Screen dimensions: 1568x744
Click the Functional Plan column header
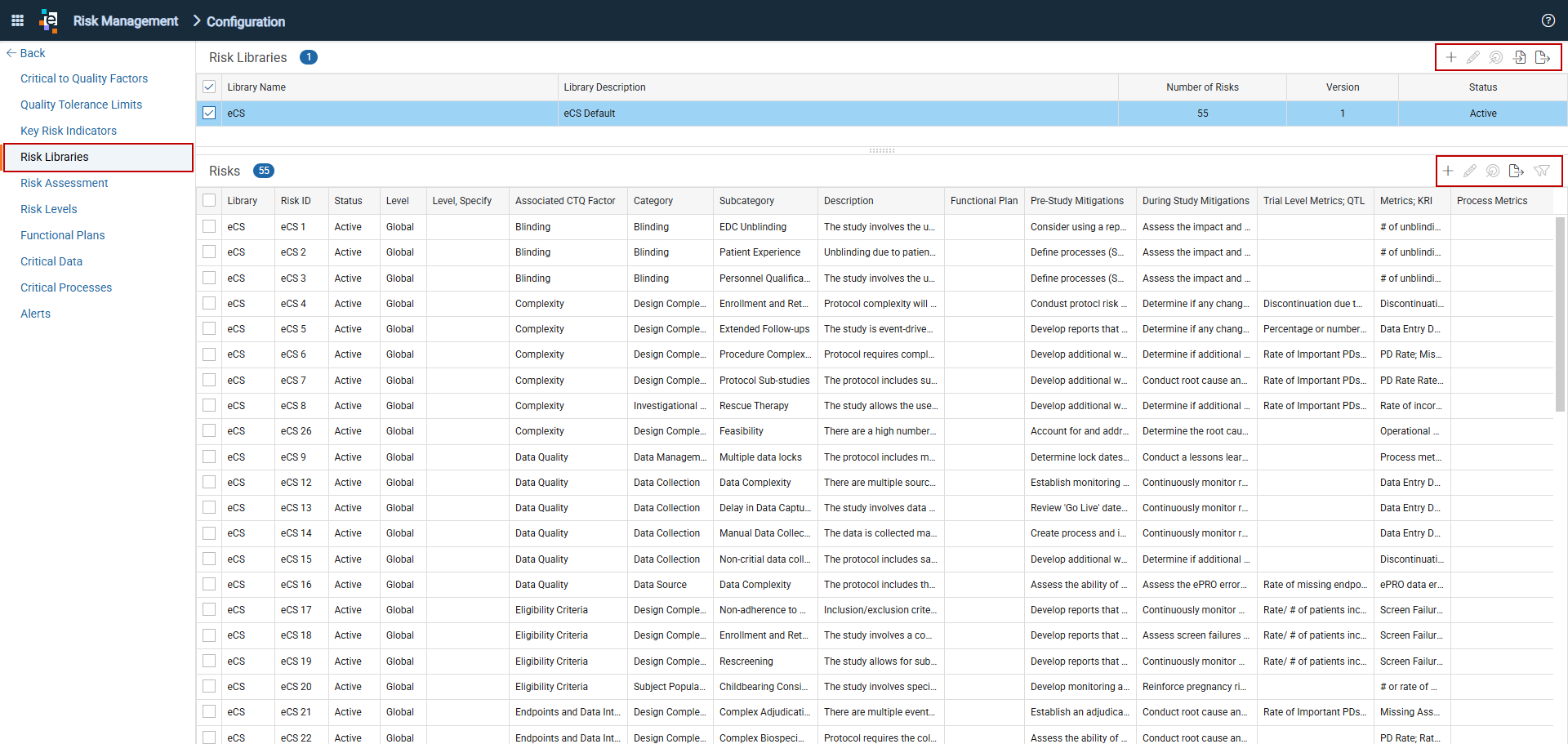point(984,200)
